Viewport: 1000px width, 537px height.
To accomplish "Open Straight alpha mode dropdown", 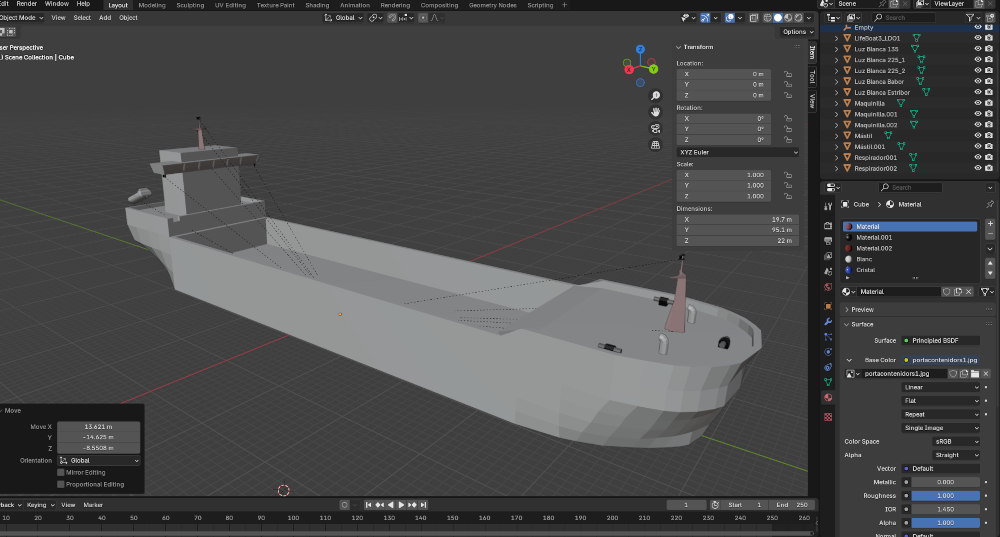I will (956, 455).
